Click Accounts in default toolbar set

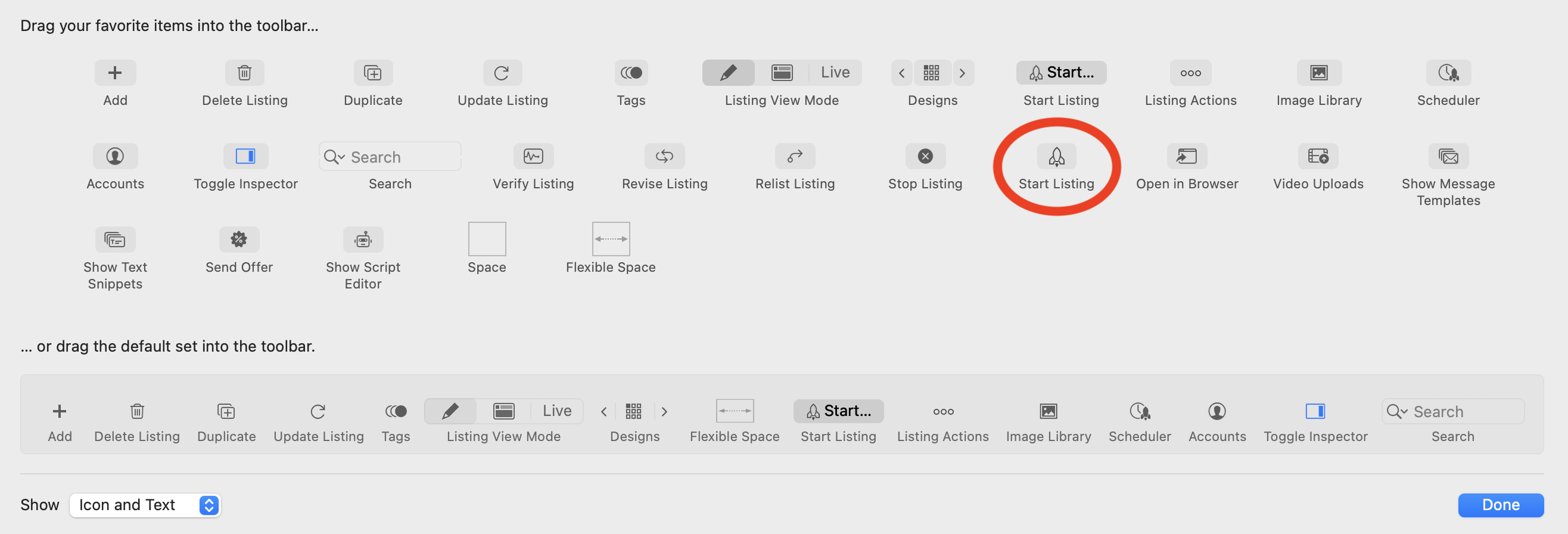[1217, 412]
